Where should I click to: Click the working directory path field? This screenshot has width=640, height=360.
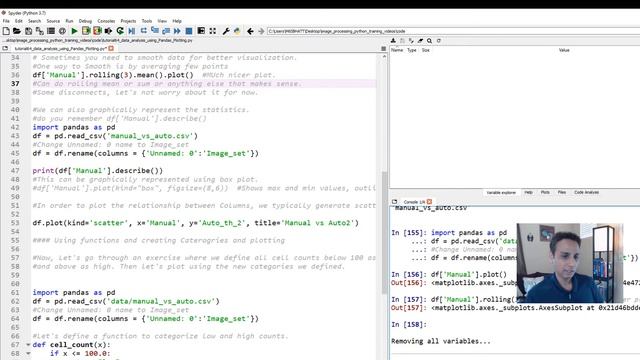453,31
